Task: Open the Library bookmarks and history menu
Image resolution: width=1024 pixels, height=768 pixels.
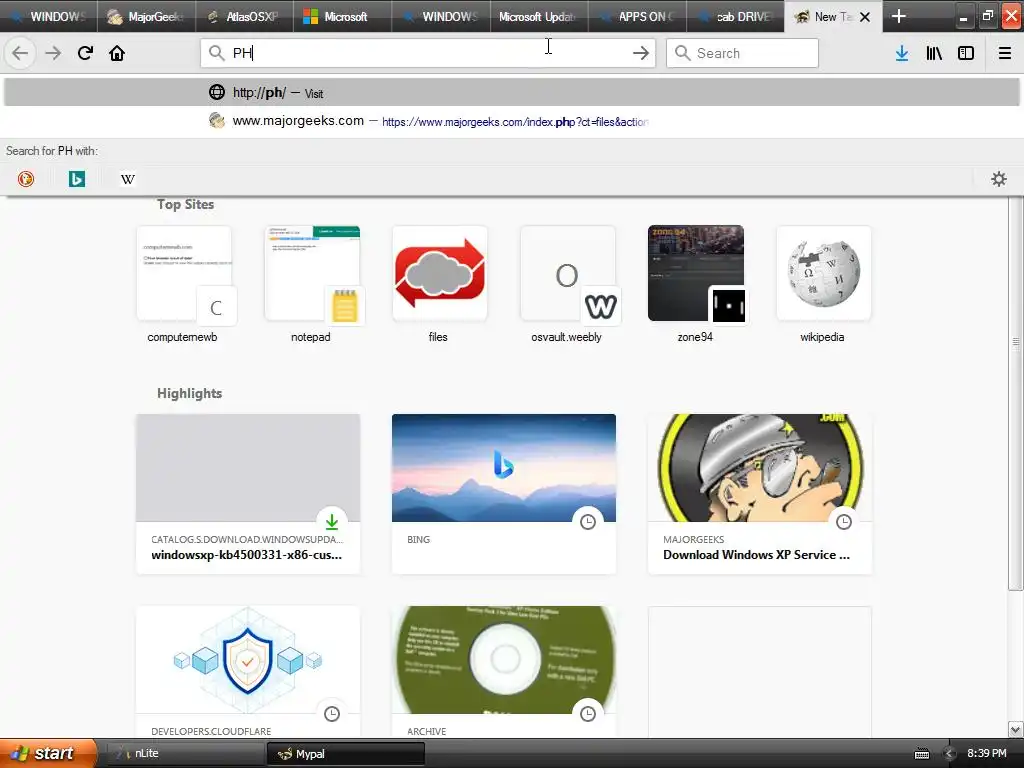Action: pyautogui.click(x=934, y=53)
